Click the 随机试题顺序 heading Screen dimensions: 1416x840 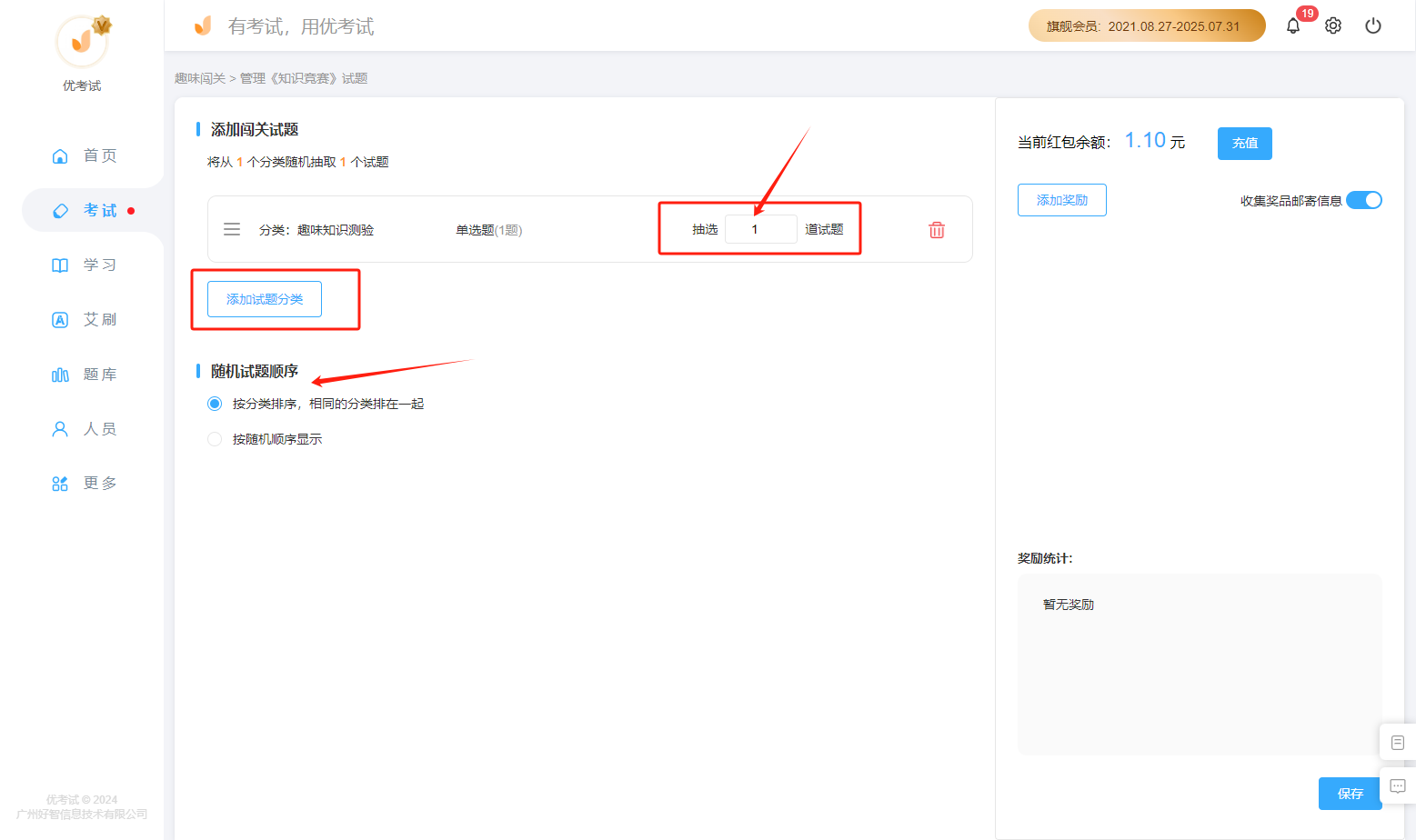tap(255, 372)
